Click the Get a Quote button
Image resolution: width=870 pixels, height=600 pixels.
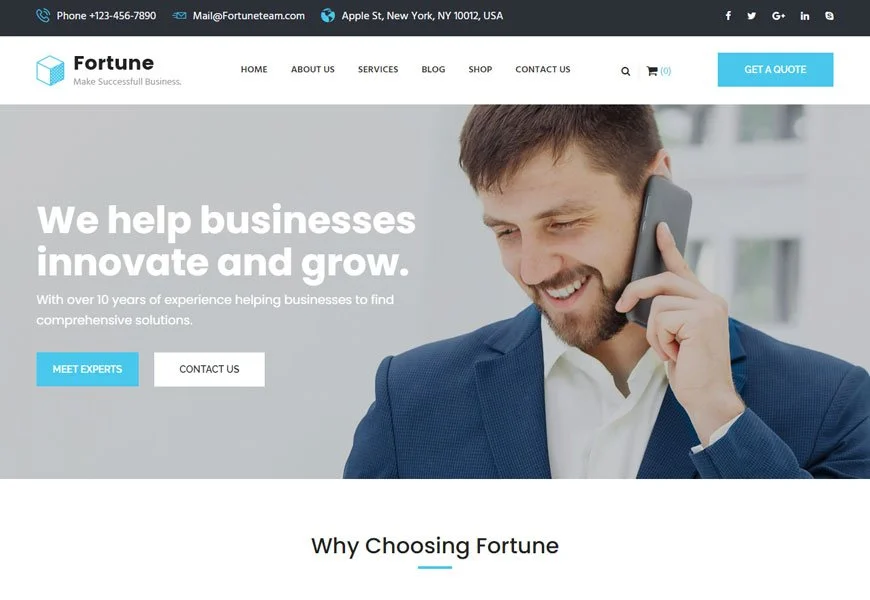(775, 69)
